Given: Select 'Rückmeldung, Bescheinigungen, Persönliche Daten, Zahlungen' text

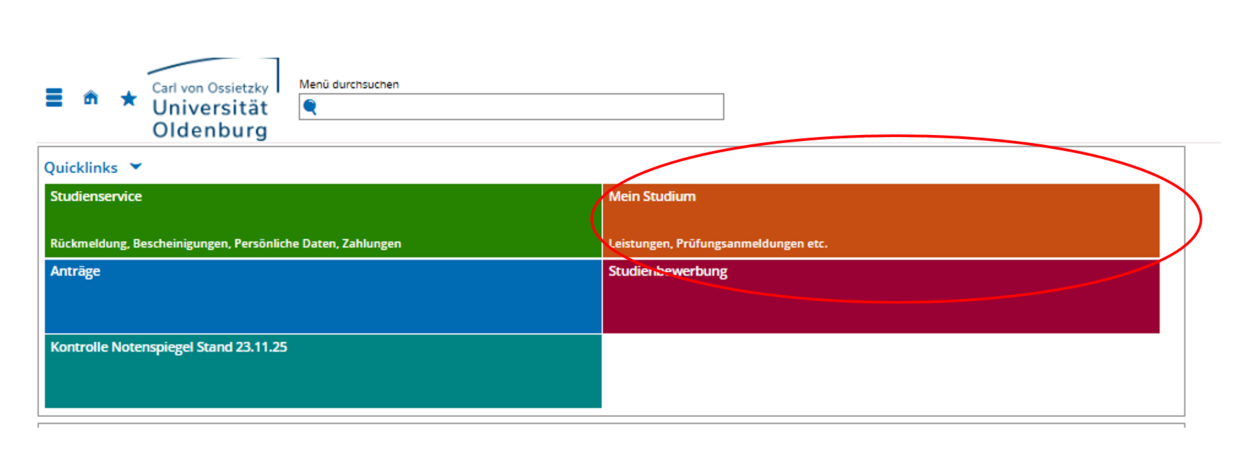Looking at the screenshot, I should (x=226, y=243).
